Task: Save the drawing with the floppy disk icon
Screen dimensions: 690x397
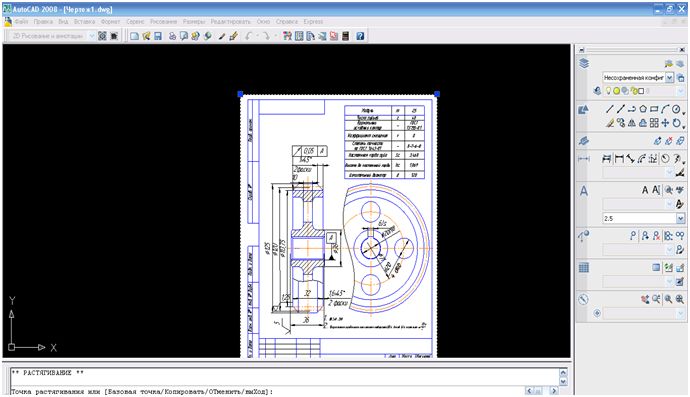Action: tap(158, 36)
